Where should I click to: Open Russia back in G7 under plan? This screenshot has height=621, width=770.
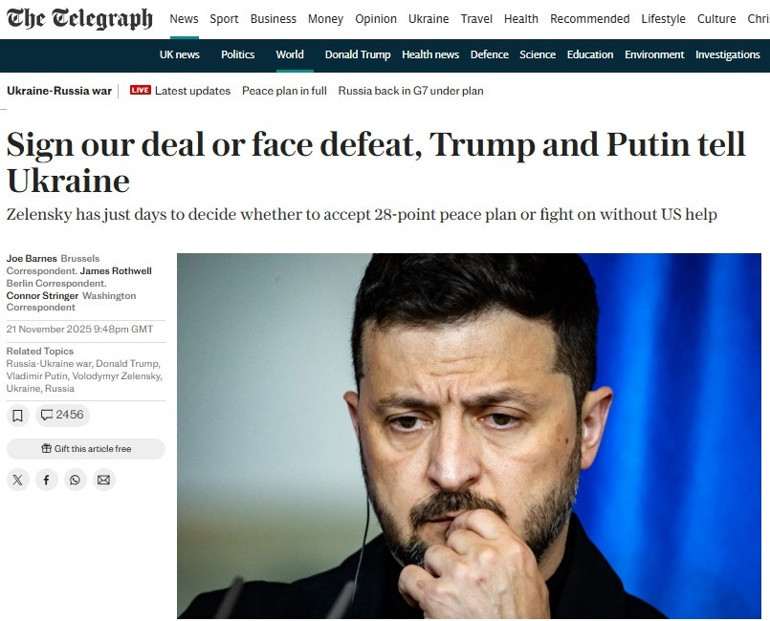click(x=411, y=91)
